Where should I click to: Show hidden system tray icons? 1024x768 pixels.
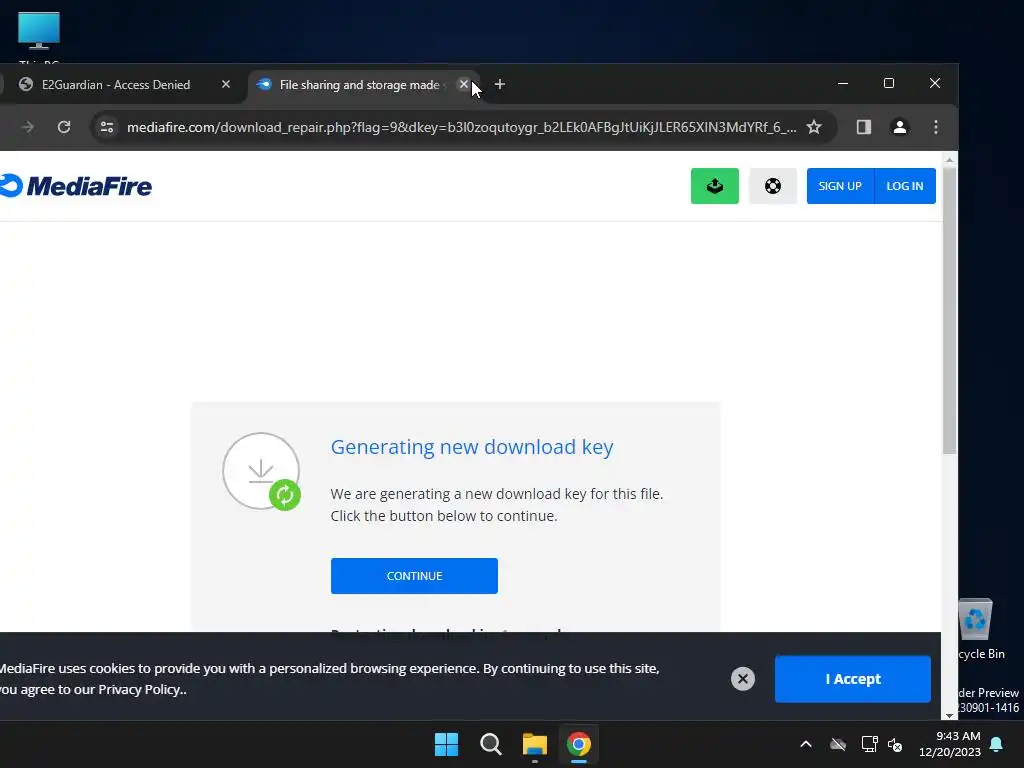(x=806, y=744)
